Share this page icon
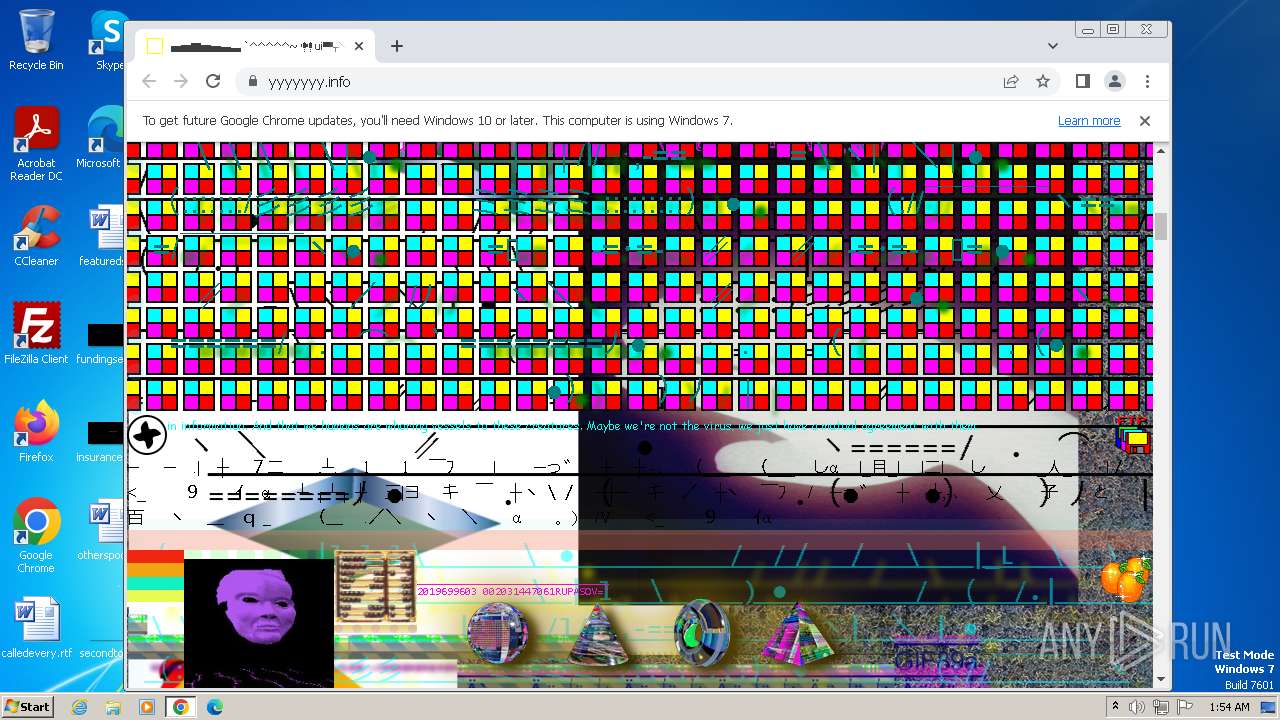The height and width of the screenshot is (720, 1280). click(1011, 82)
